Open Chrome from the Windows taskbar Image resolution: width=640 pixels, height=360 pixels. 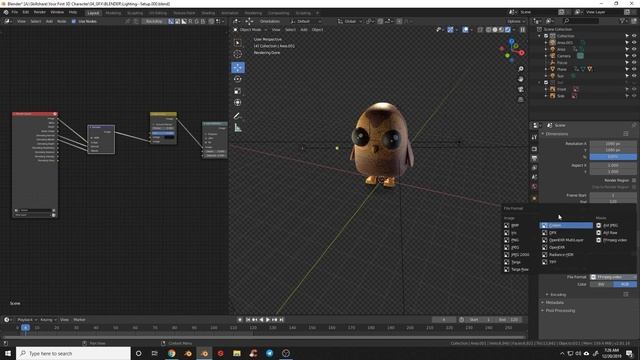(x=171, y=353)
